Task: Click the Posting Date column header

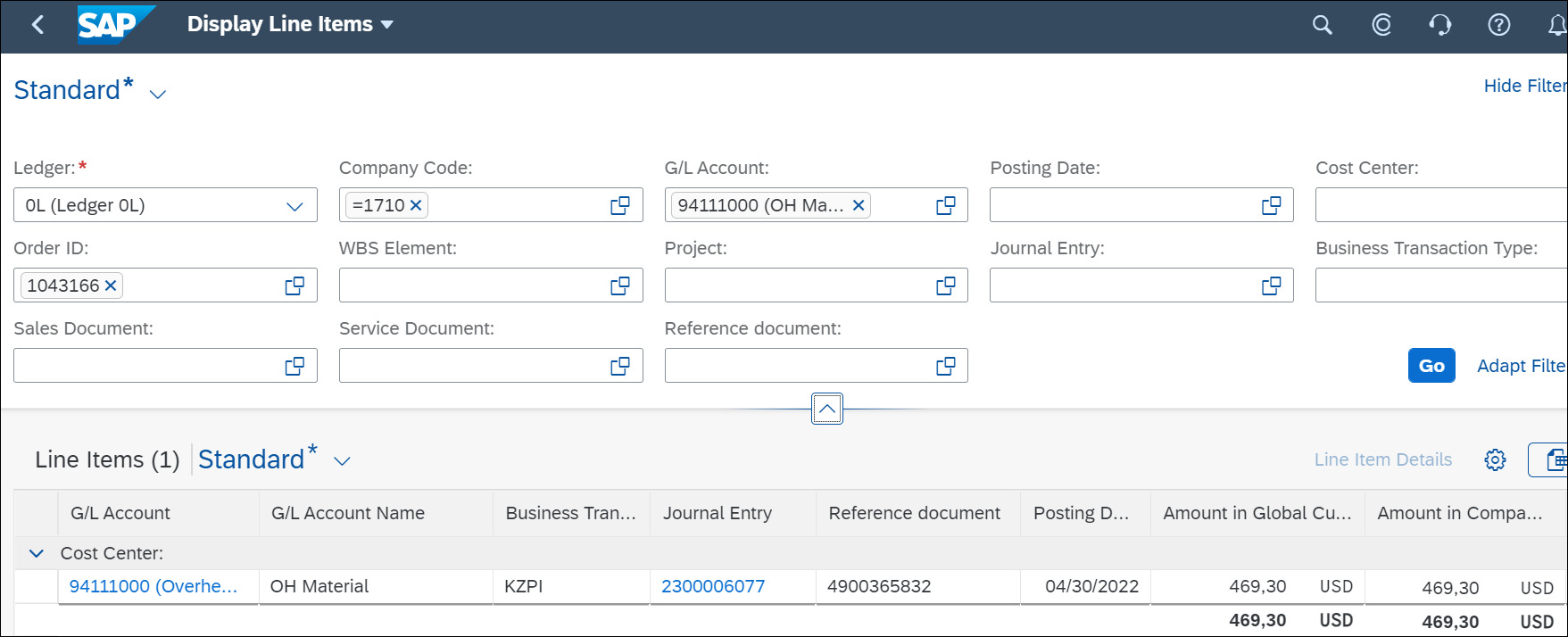Action: coord(1081,513)
